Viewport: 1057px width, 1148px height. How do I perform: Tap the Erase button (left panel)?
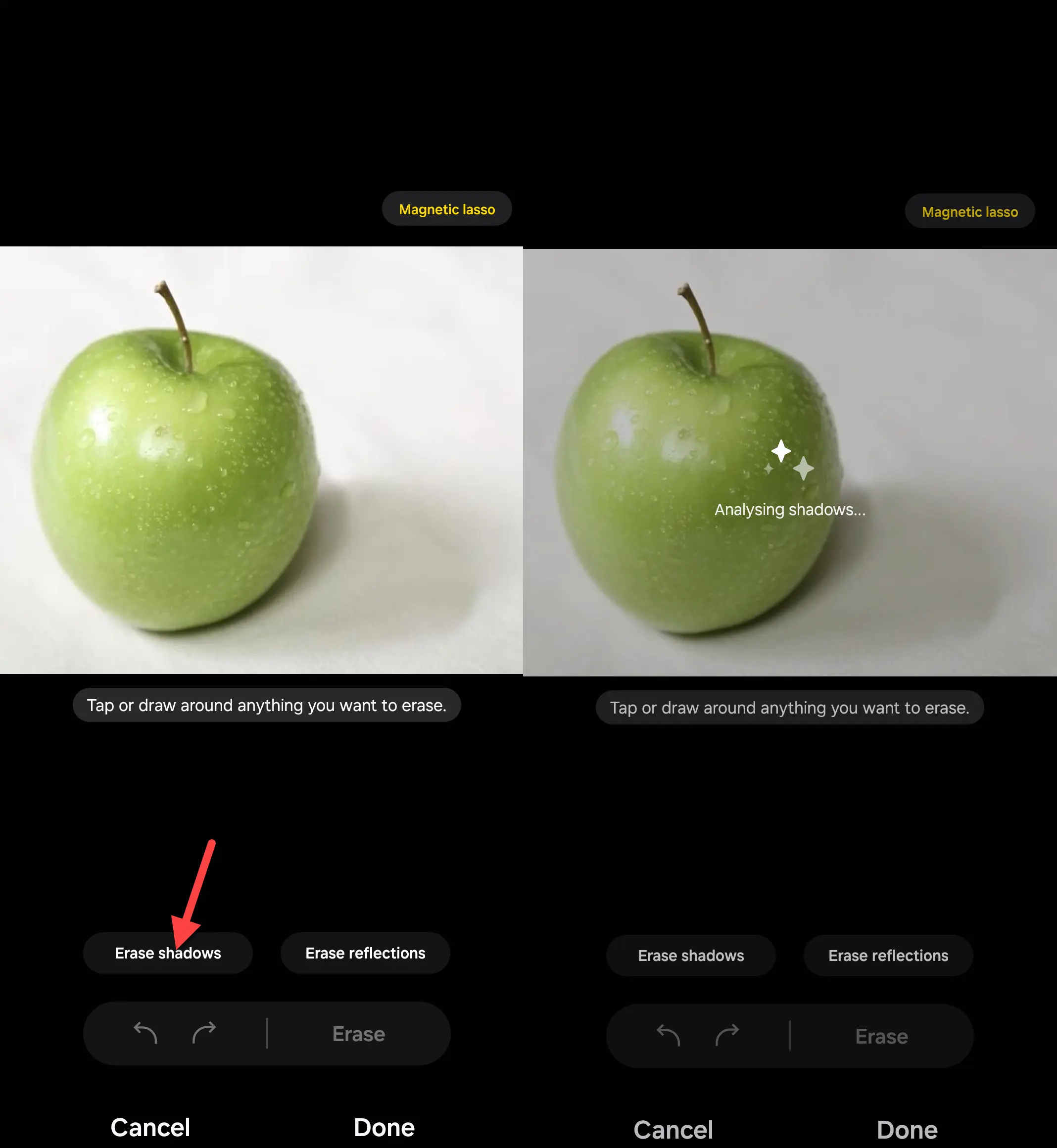358,1033
